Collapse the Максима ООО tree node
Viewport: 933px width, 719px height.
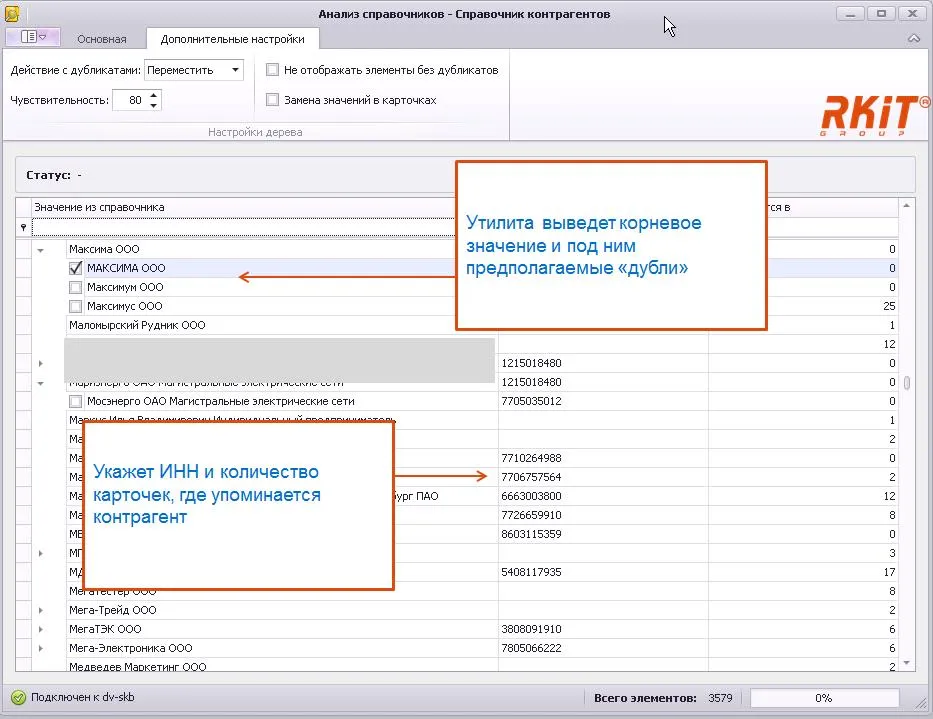(x=41, y=249)
